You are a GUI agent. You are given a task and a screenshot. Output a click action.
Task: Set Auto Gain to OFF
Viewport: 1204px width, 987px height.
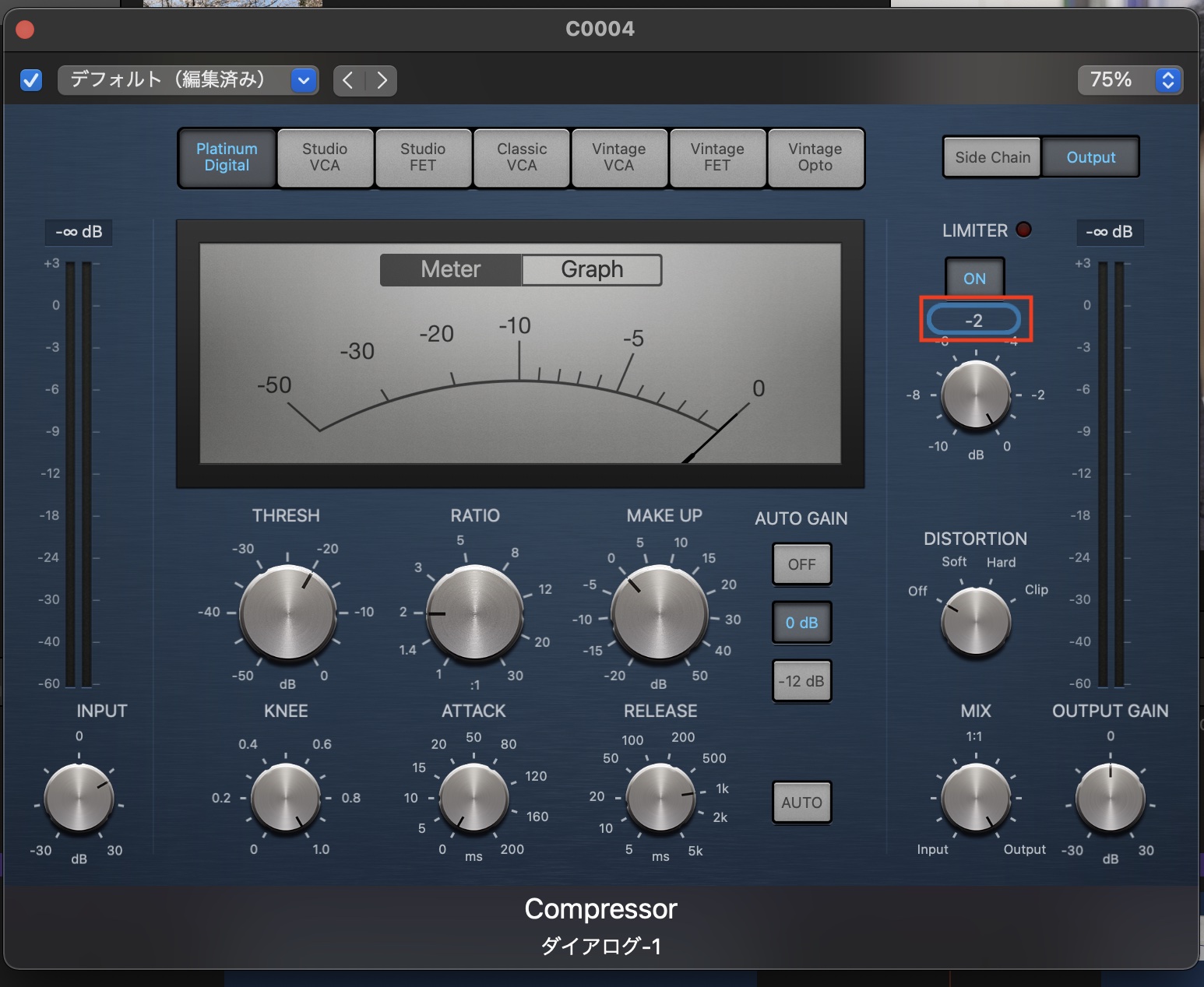[802, 564]
